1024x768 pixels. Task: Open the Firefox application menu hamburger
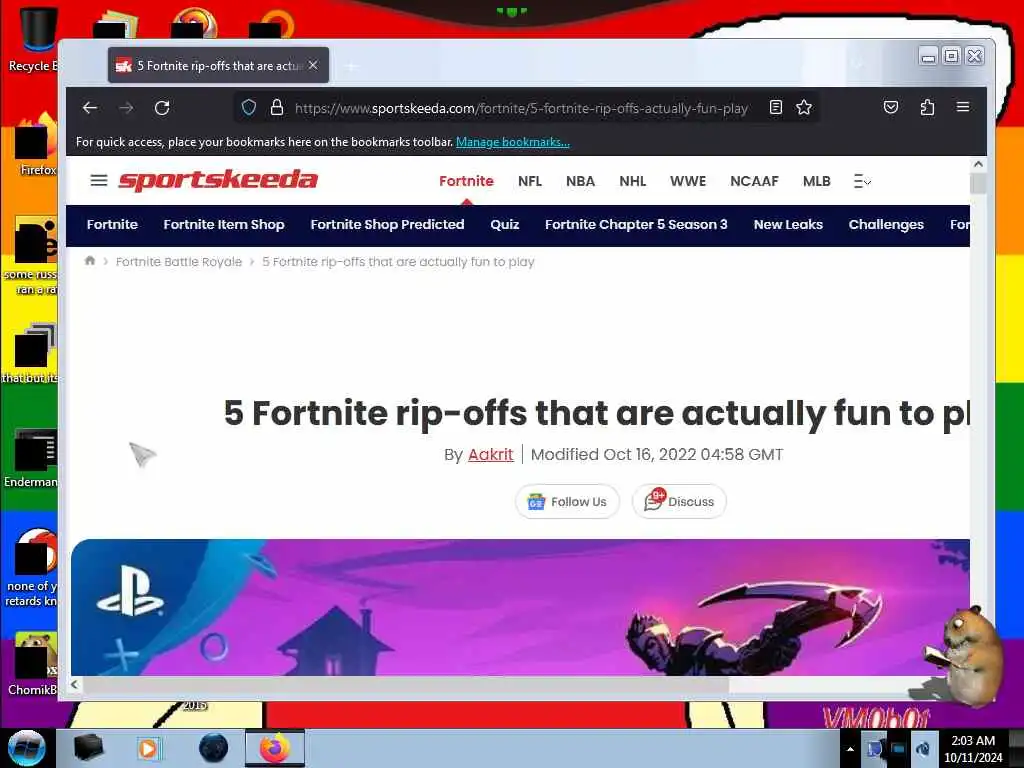(x=963, y=107)
